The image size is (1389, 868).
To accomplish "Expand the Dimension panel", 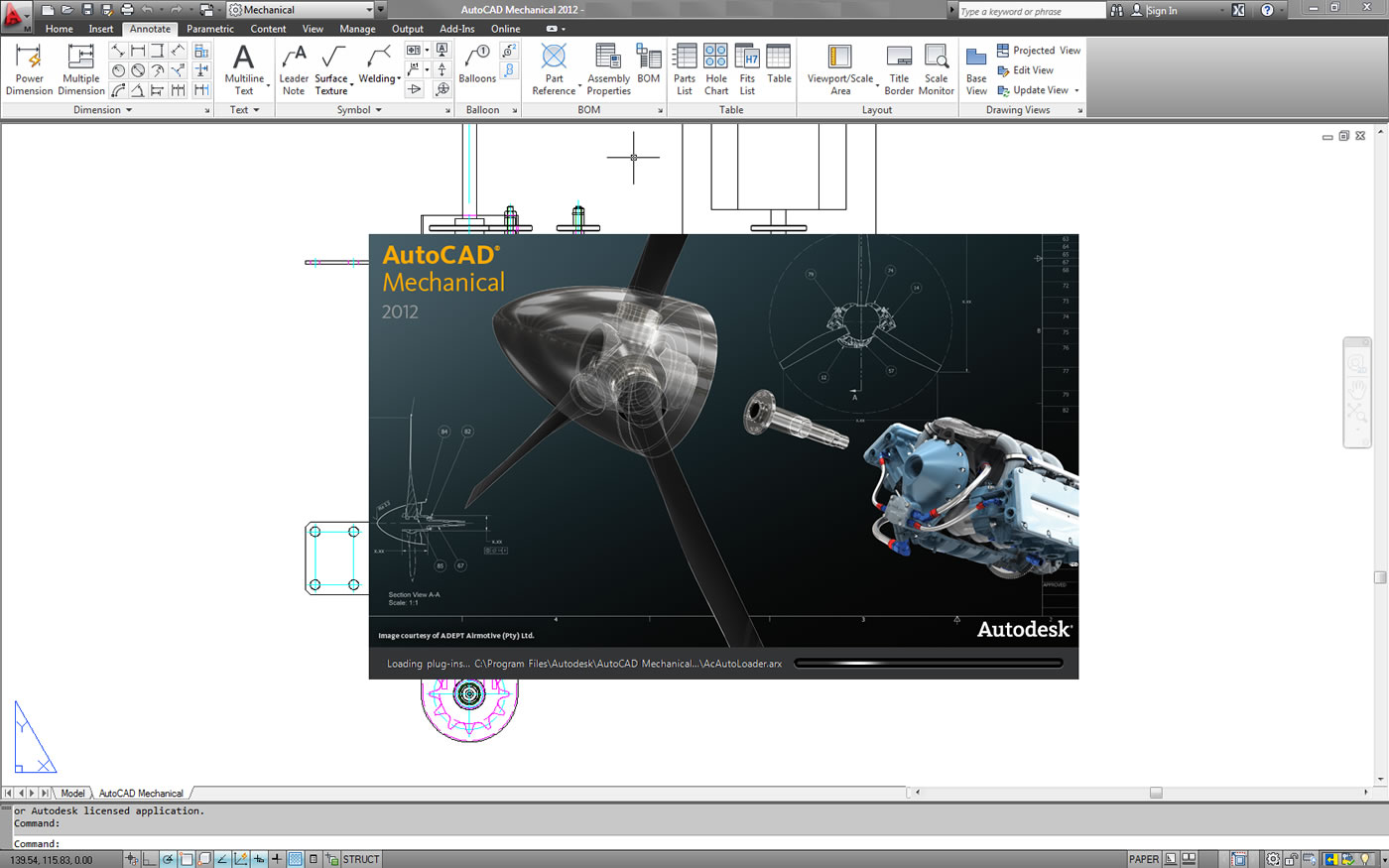I will click(103, 110).
